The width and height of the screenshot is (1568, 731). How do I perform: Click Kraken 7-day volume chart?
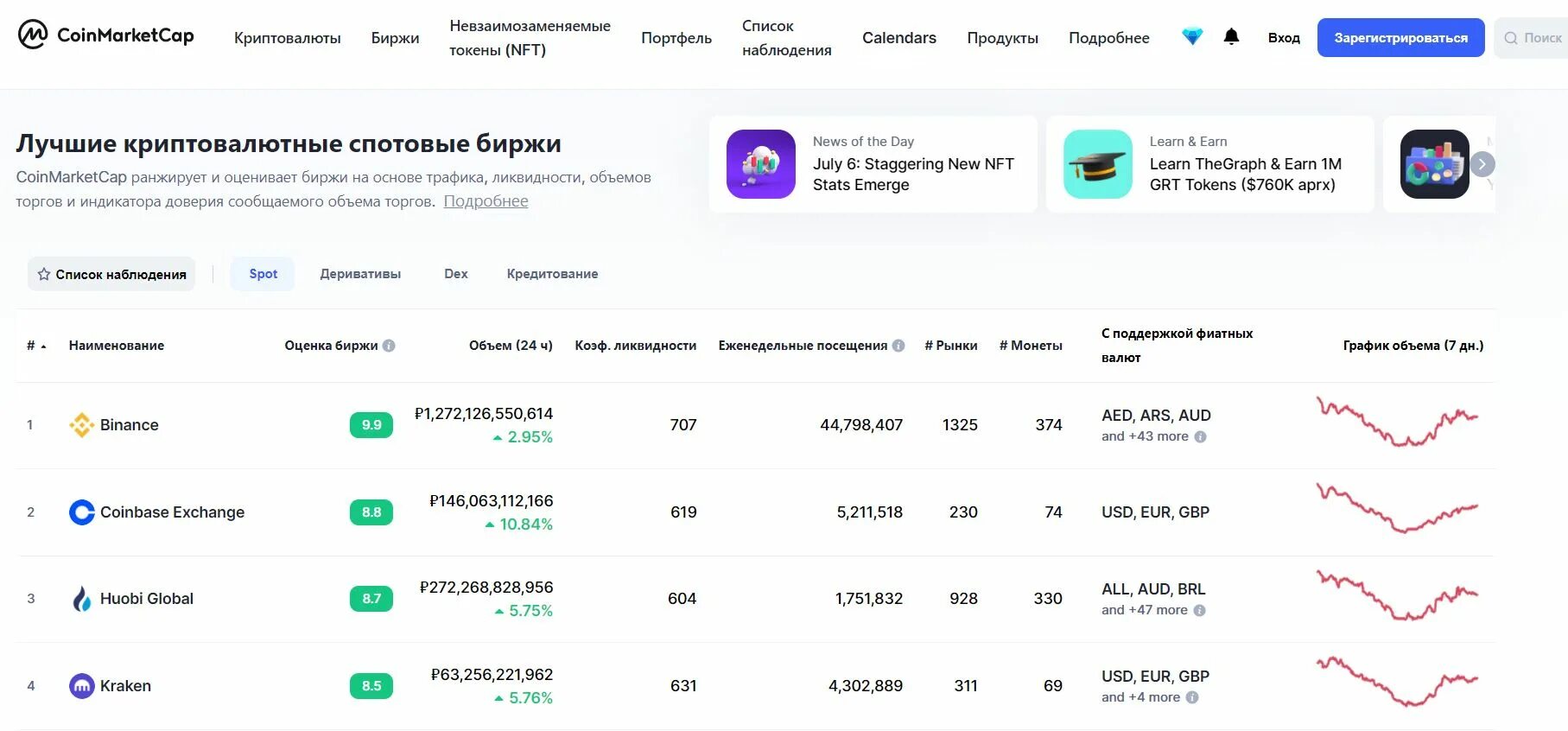click(x=1397, y=682)
